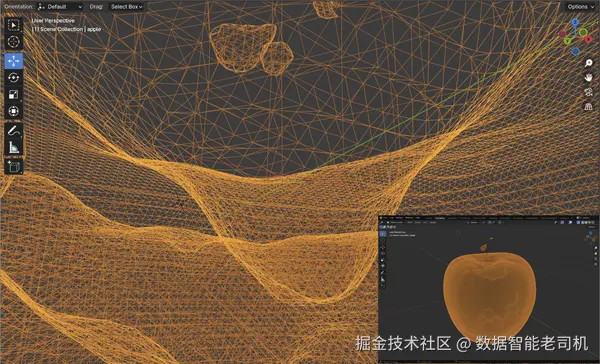
Task: Click the 'Orientation:' label
Action: 19,7
